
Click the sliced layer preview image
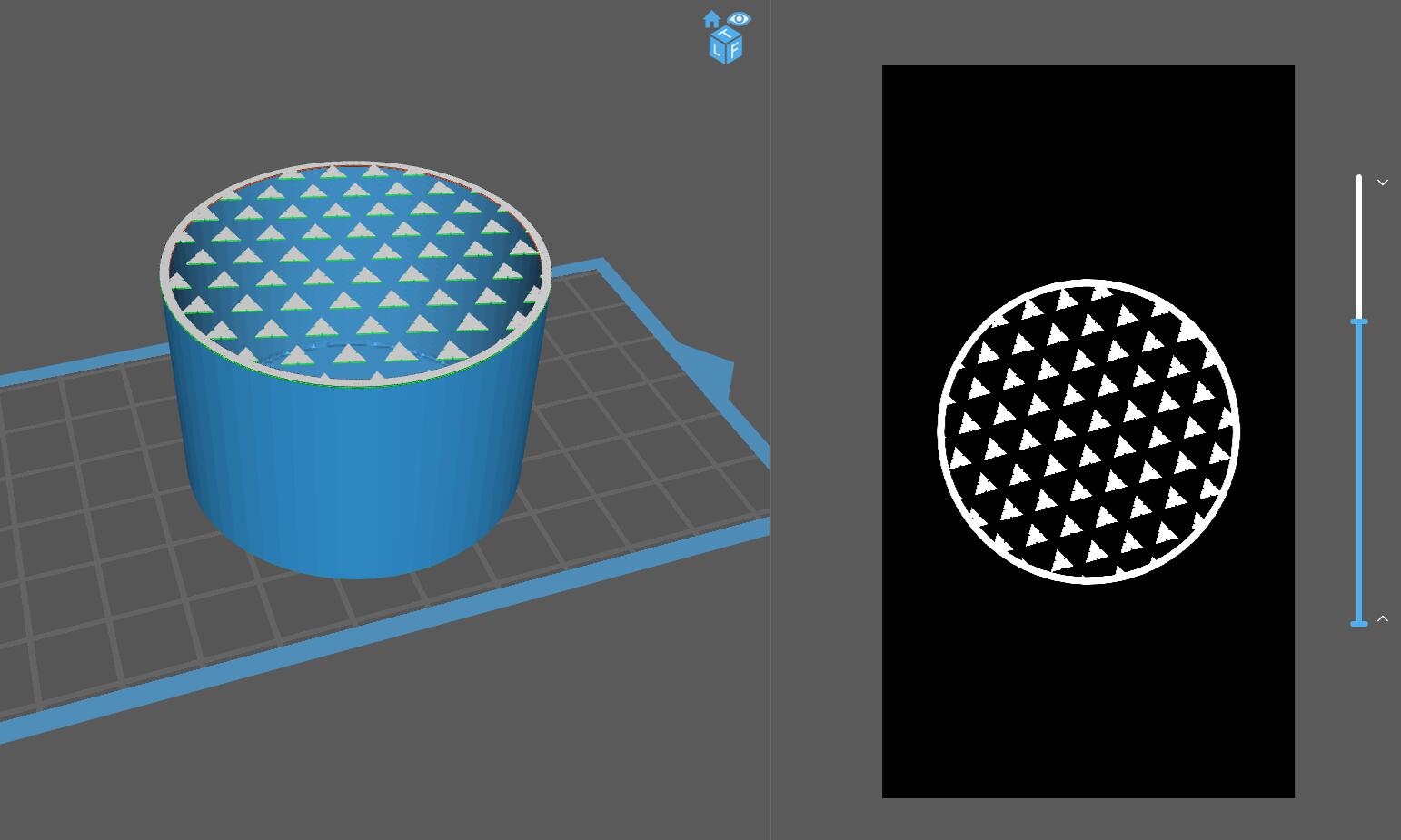click(x=1088, y=431)
